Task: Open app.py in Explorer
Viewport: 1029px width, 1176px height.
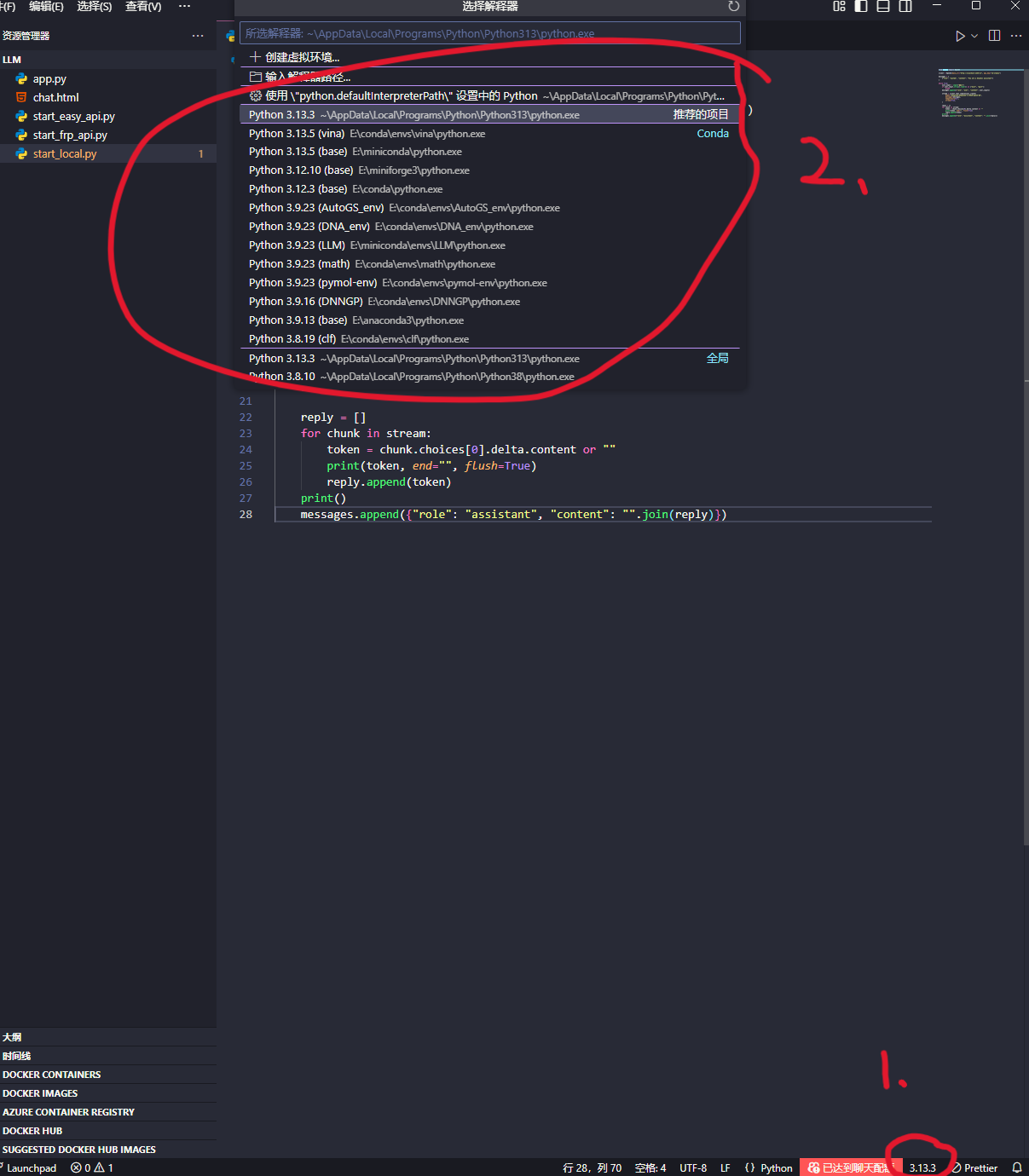Action: (x=108, y=78)
